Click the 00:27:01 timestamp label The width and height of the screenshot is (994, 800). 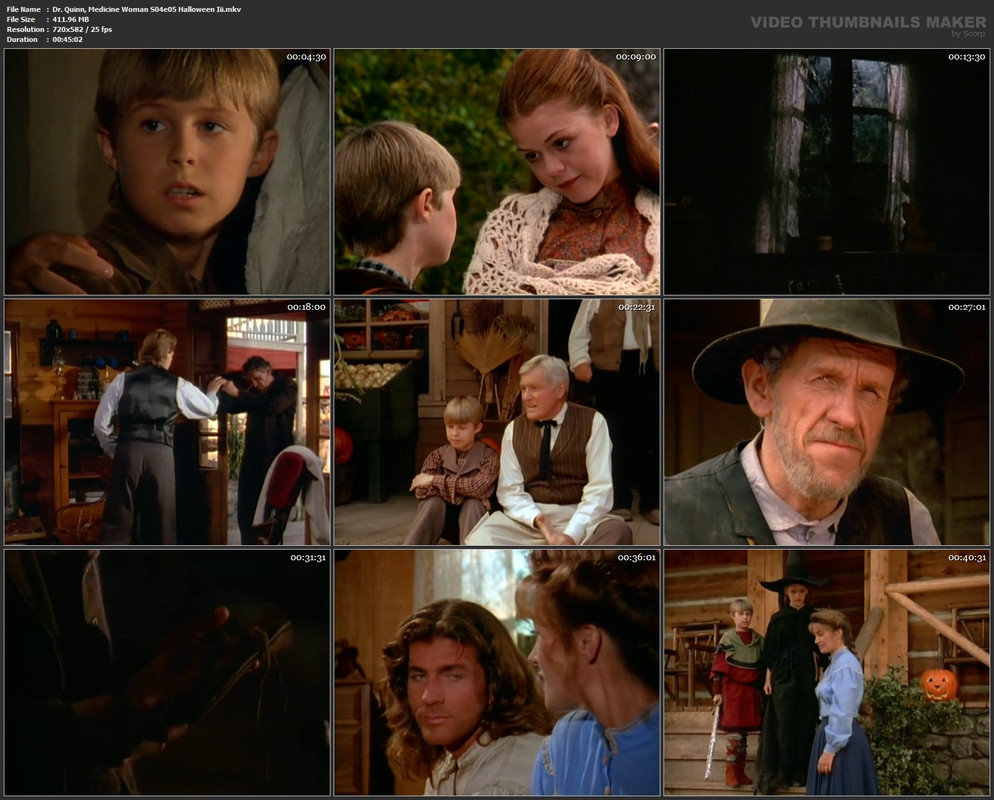[967, 307]
